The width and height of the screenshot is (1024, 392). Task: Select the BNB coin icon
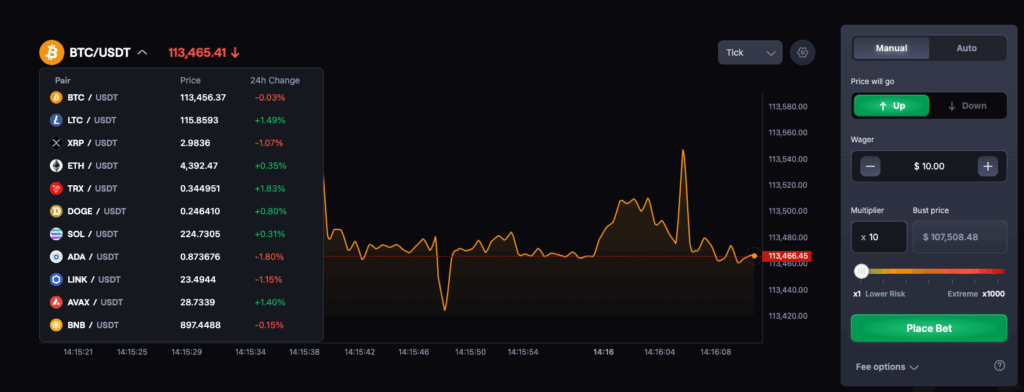pos(56,325)
